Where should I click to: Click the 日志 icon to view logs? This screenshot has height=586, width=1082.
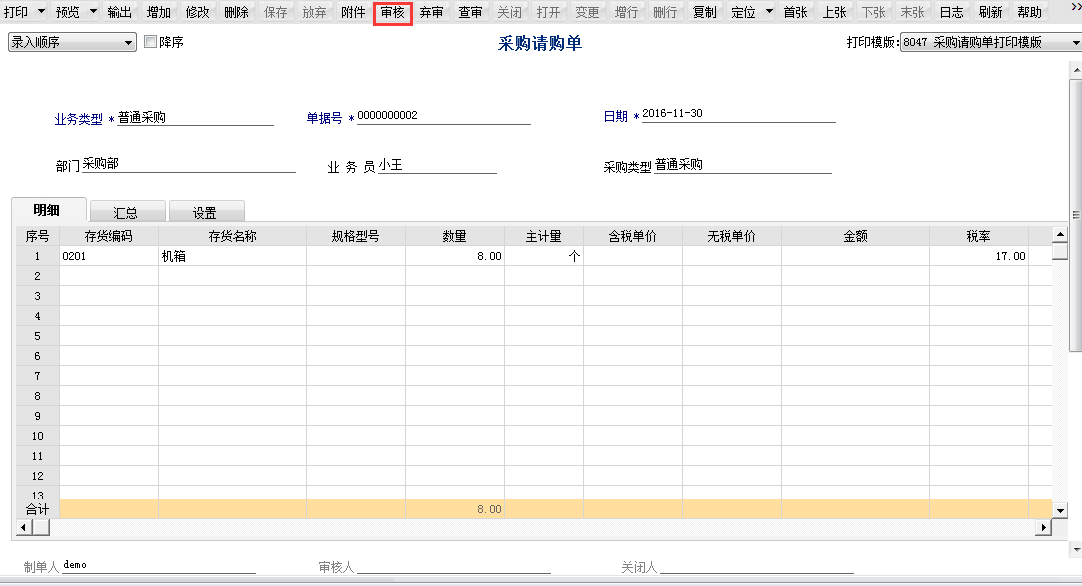pyautogui.click(x=951, y=14)
